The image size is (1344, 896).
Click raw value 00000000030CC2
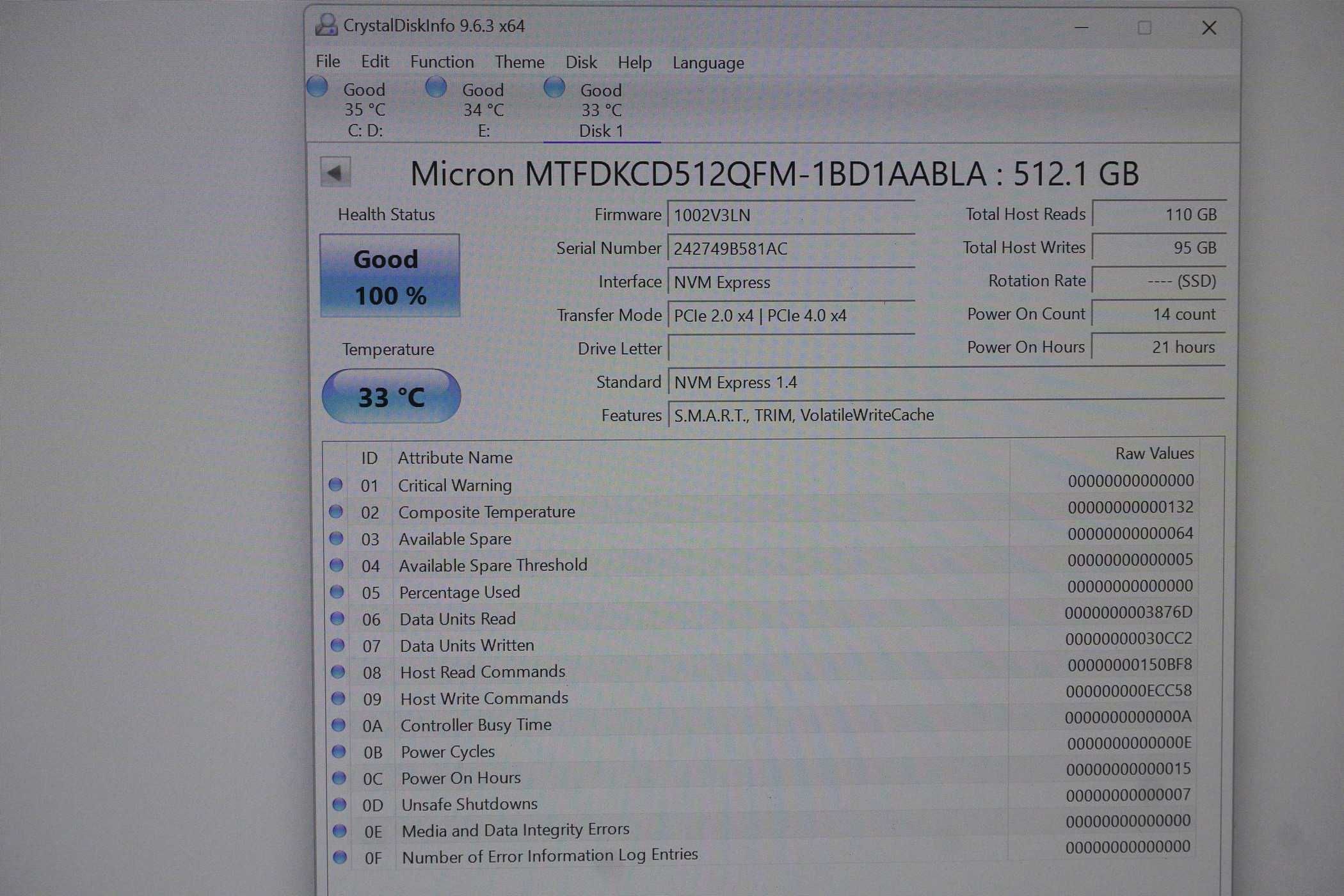pos(1128,639)
